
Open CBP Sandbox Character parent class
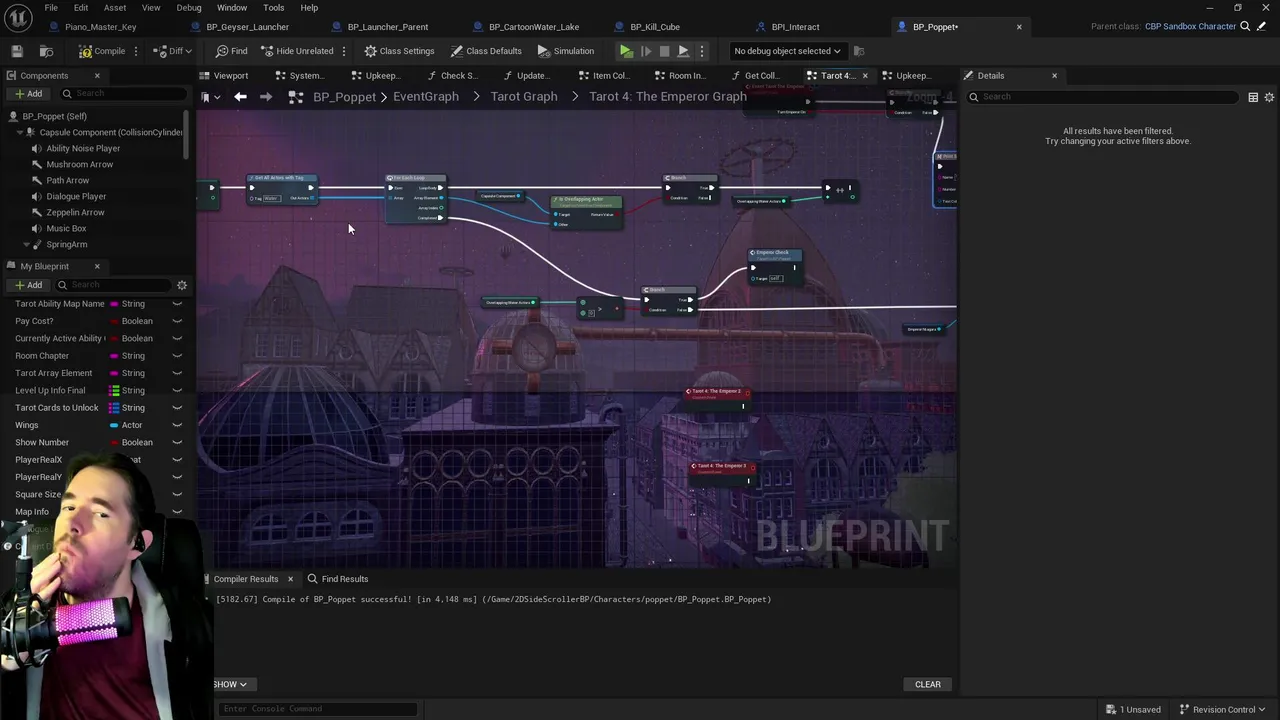tap(1190, 27)
